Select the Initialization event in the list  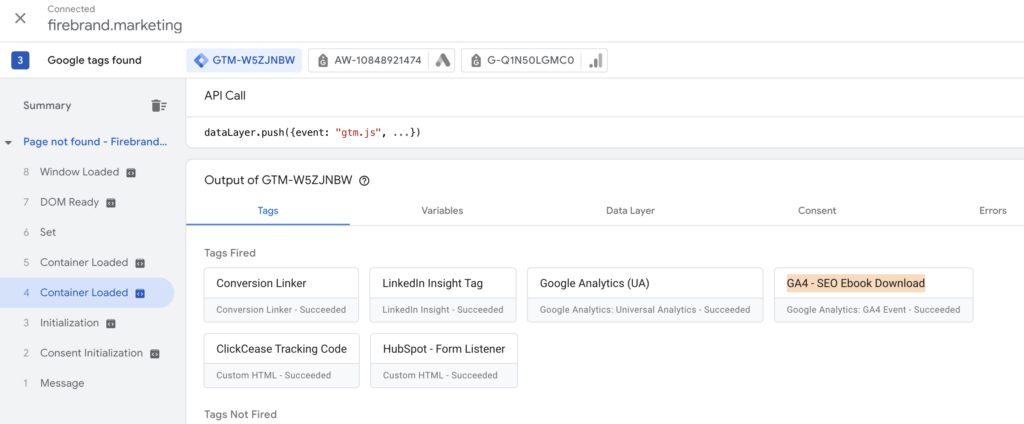point(69,323)
